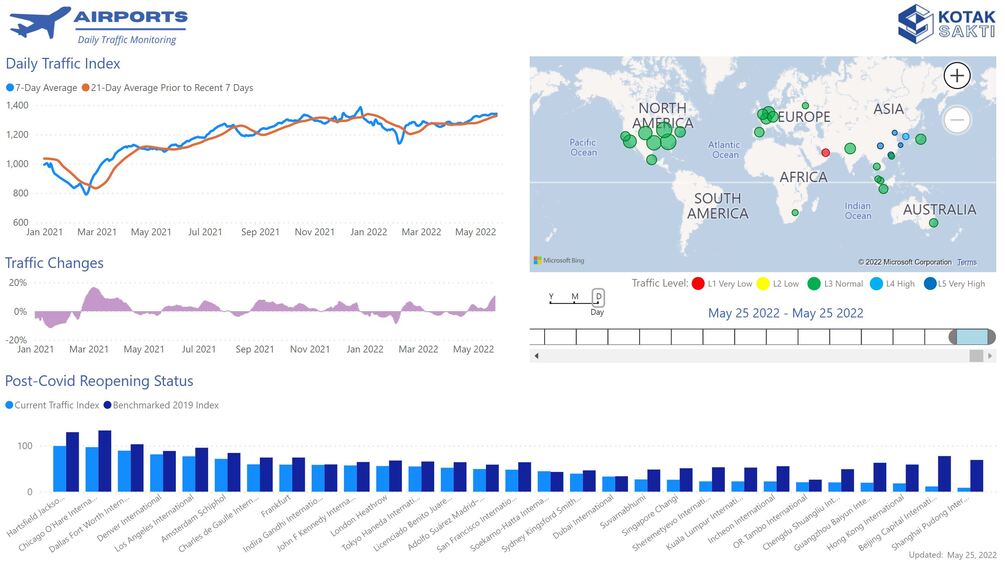This screenshot has height=566, width=1005.
Task: Click the Microsoft Bing logo on map
Action: pyautogui.click(x=559, y=260)
